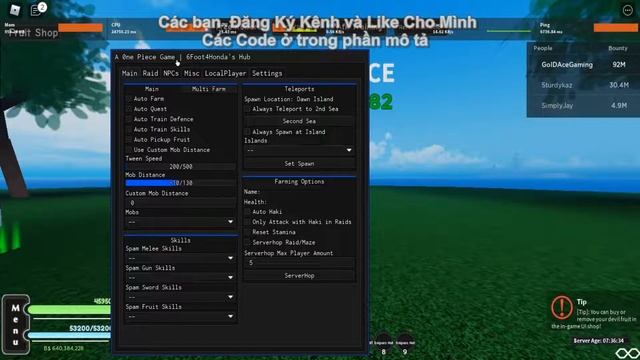
Task: Open the Fruit Shop label
Action: 33,33
